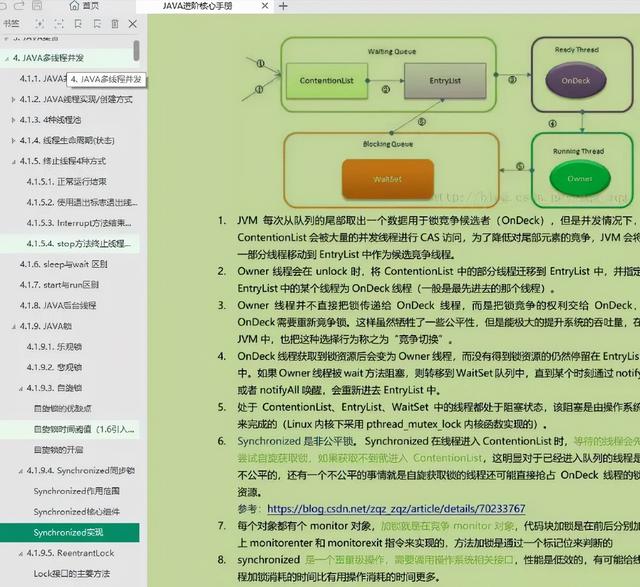Expand the 4.1.3. 4种线程池 node
Viewport: 640px width, 587px height.
tap(13, 120)
